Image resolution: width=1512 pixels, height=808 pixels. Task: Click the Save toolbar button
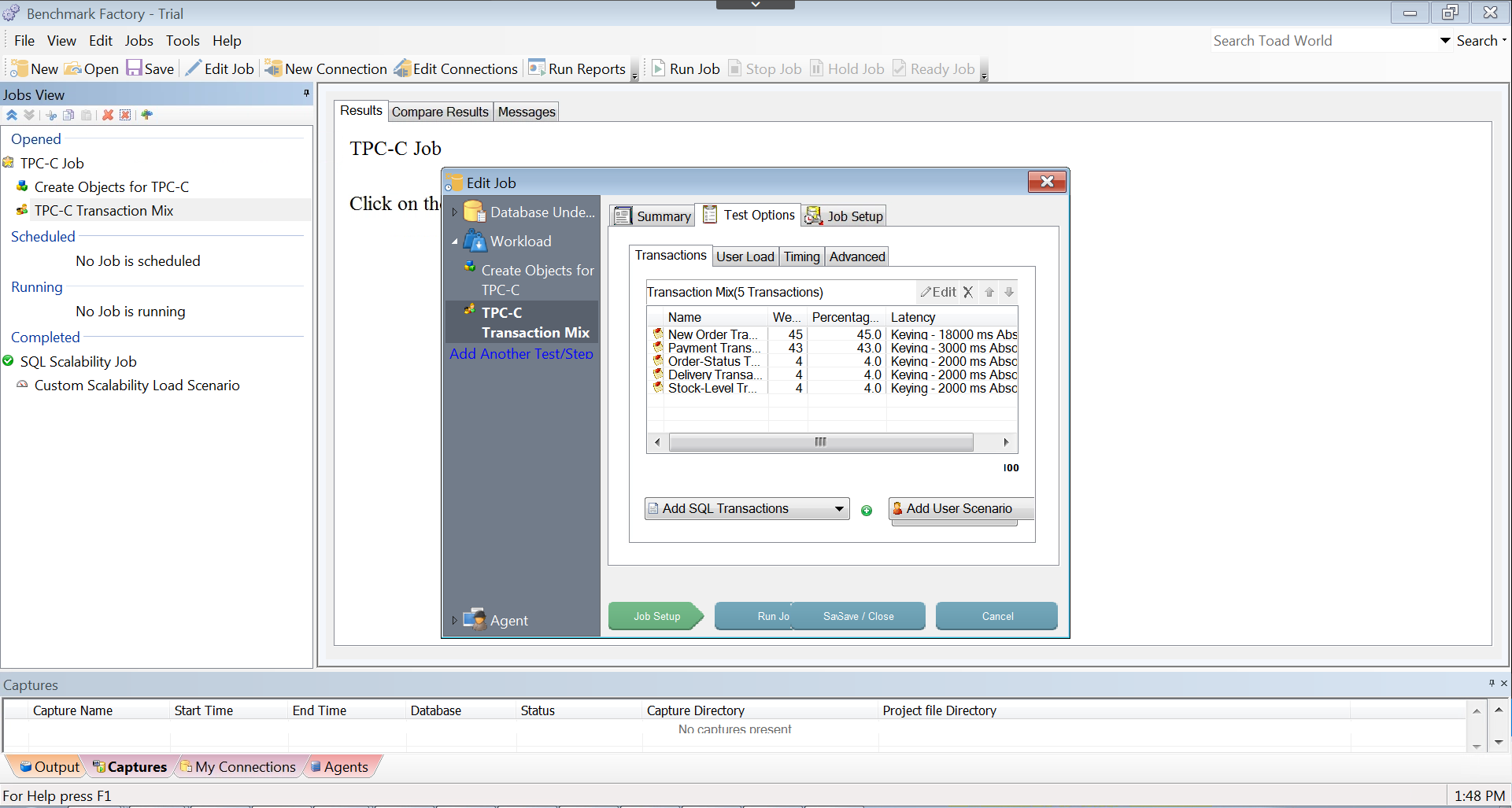click(150, 69)
